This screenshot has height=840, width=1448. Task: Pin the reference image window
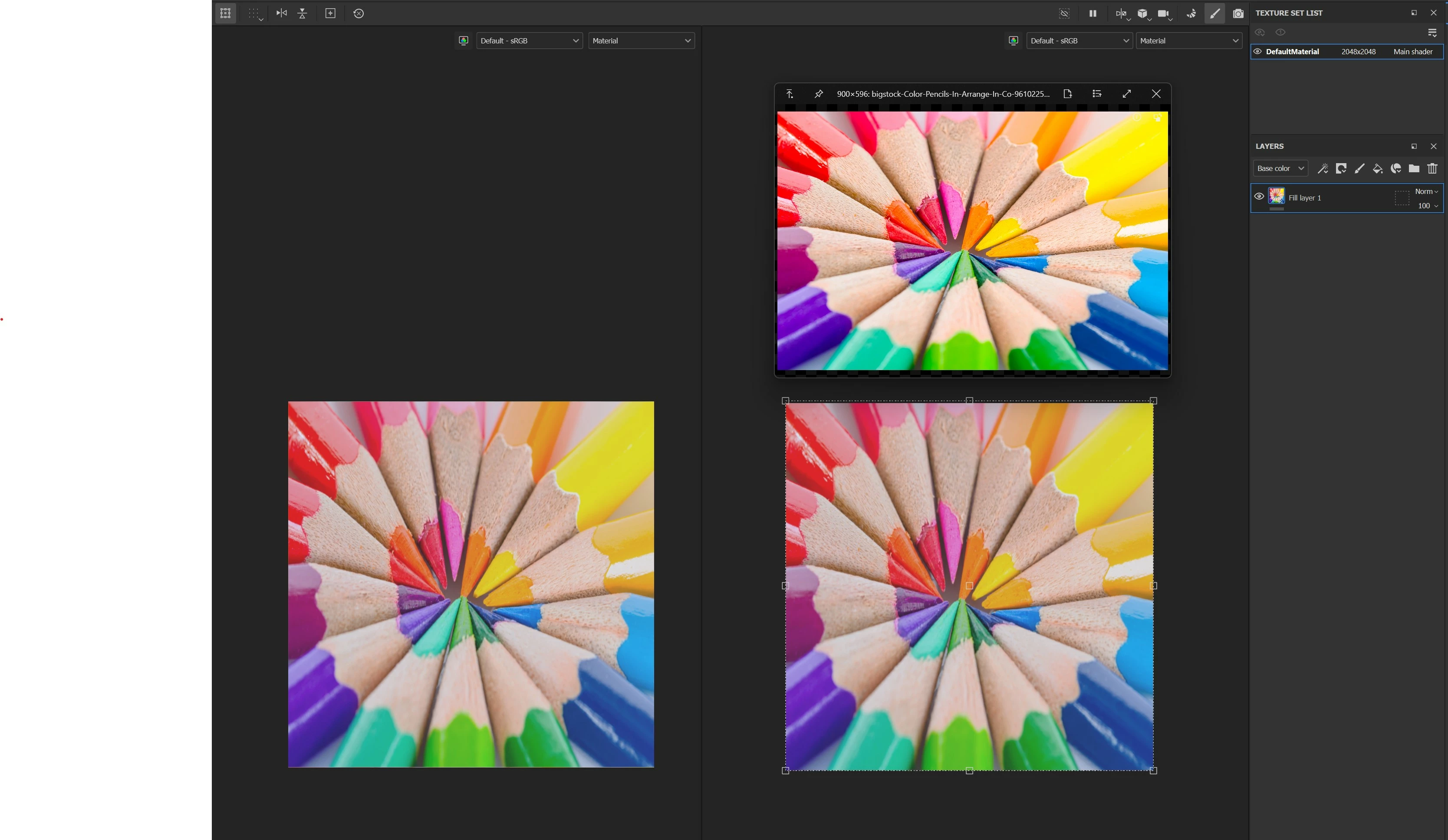(x=818, y=94)
